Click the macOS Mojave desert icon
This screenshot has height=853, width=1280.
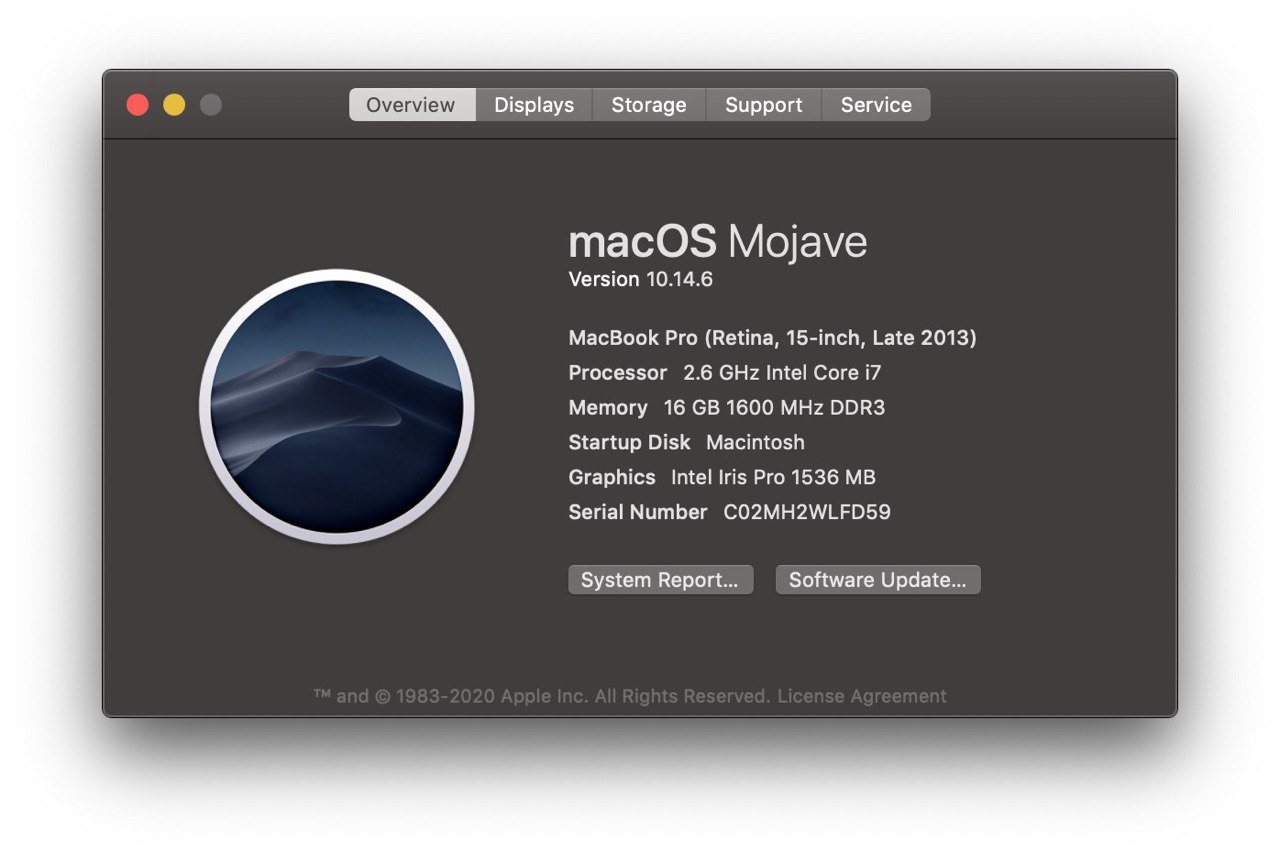[337, 407]
